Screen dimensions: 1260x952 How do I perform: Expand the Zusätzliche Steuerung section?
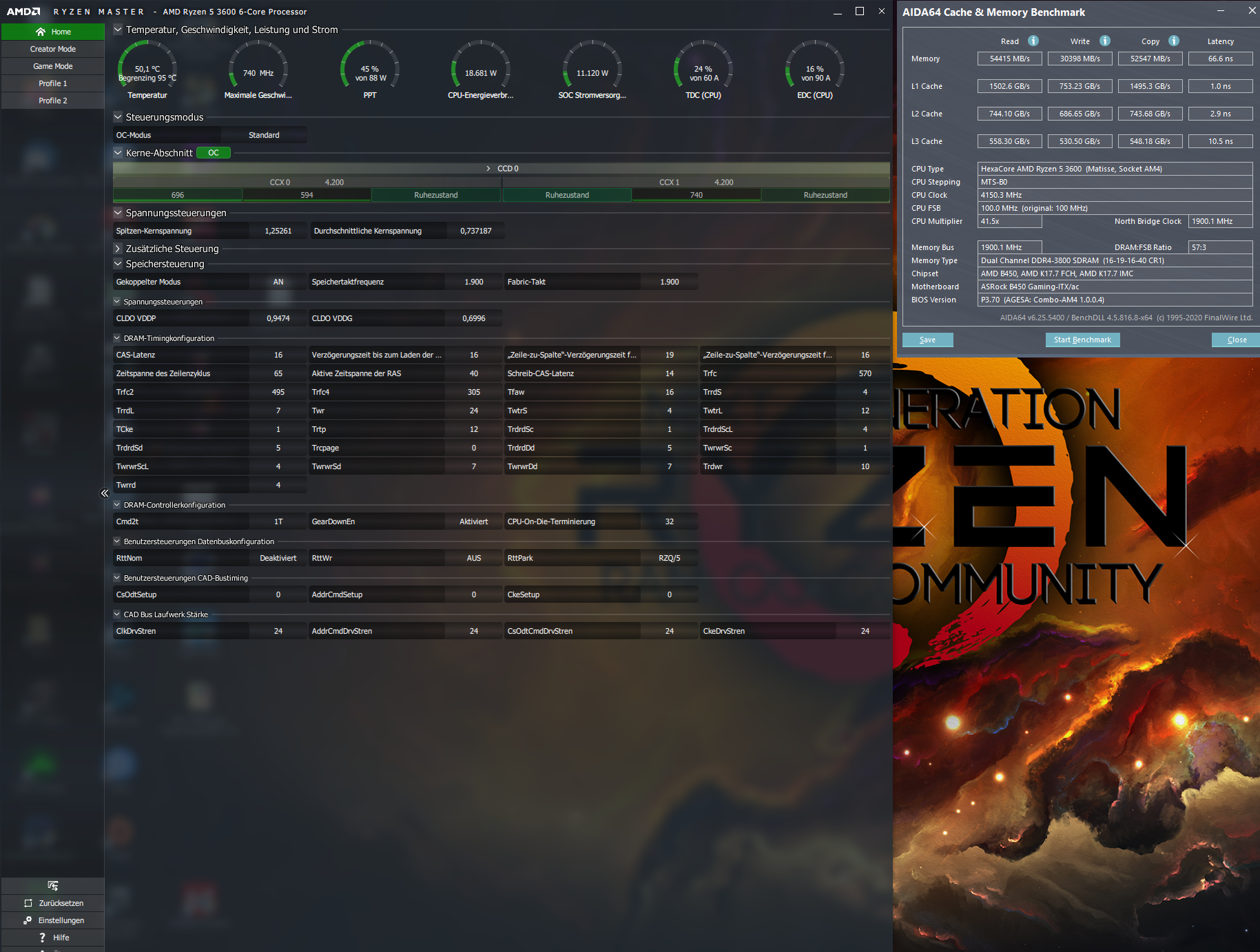pos(118,249)
